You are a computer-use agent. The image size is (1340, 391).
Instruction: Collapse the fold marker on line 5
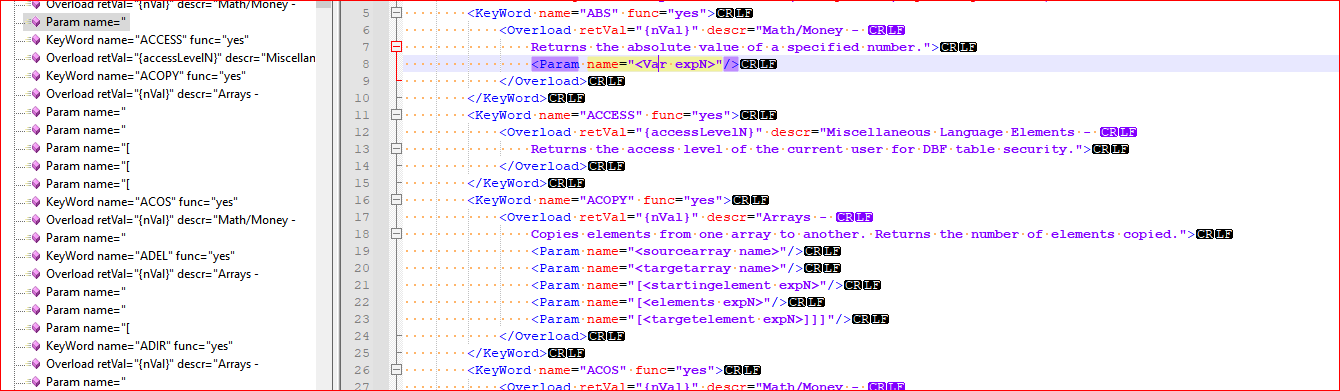(x=397, y=13)
